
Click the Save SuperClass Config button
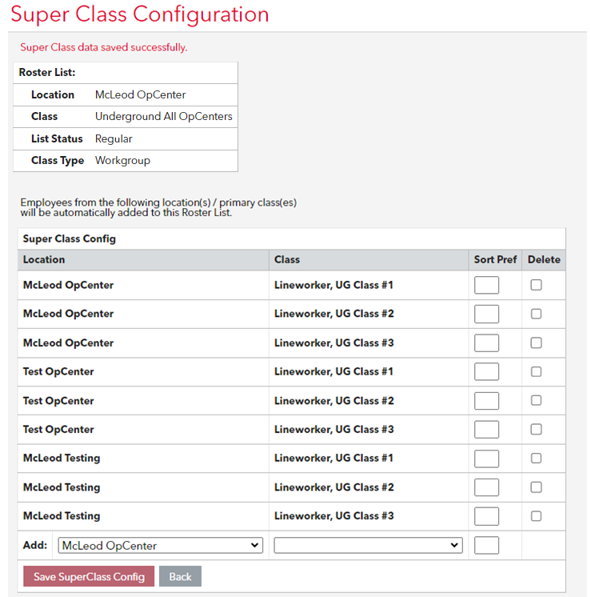tap(89, 576)
